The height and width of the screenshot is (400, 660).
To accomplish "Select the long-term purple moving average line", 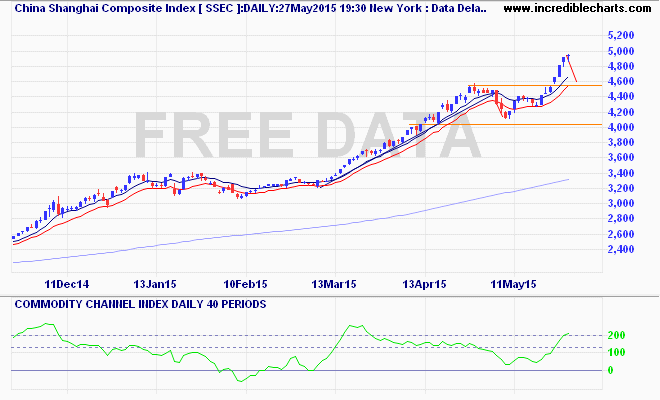I will click(300, 223).
